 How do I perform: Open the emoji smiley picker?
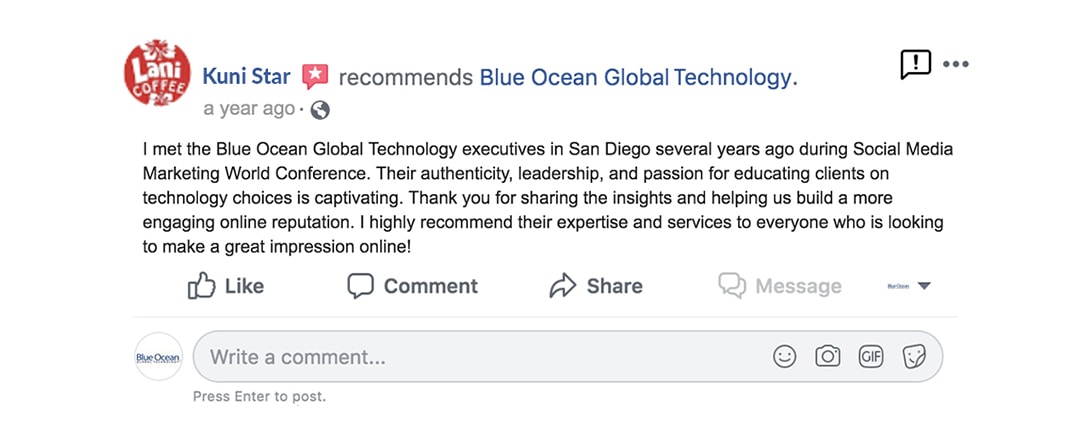(x=785, y=357)
